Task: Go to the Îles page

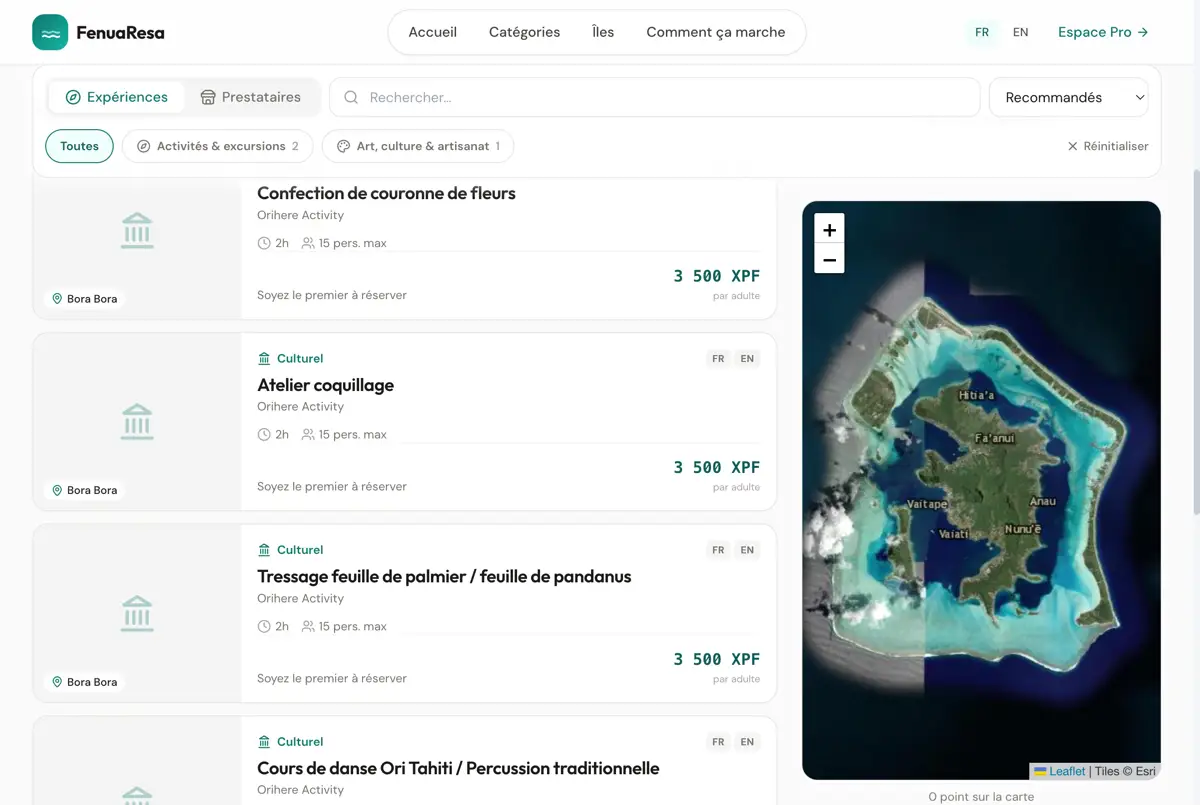Action: (603, 32)
